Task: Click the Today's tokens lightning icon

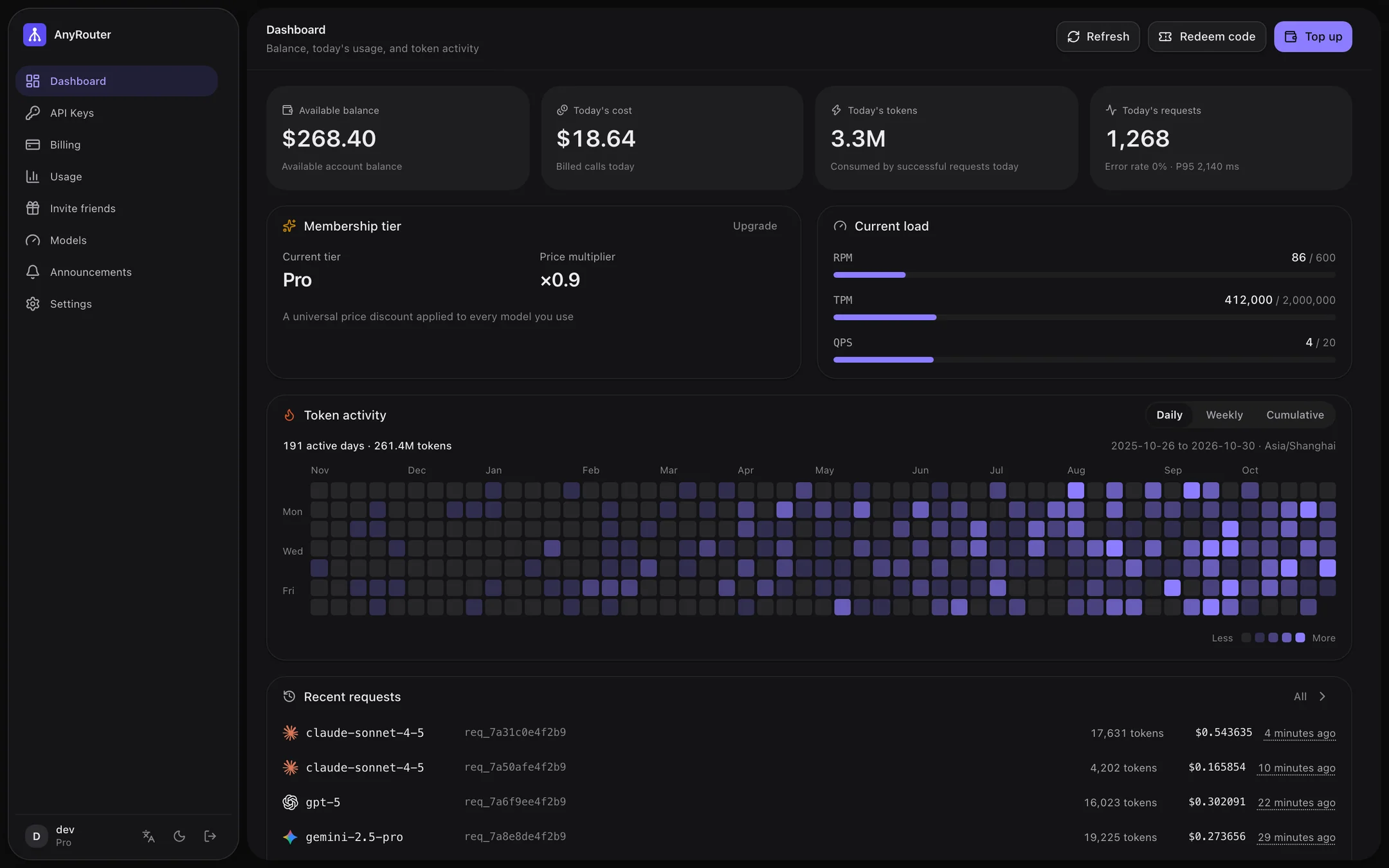Action: [836, 111]
